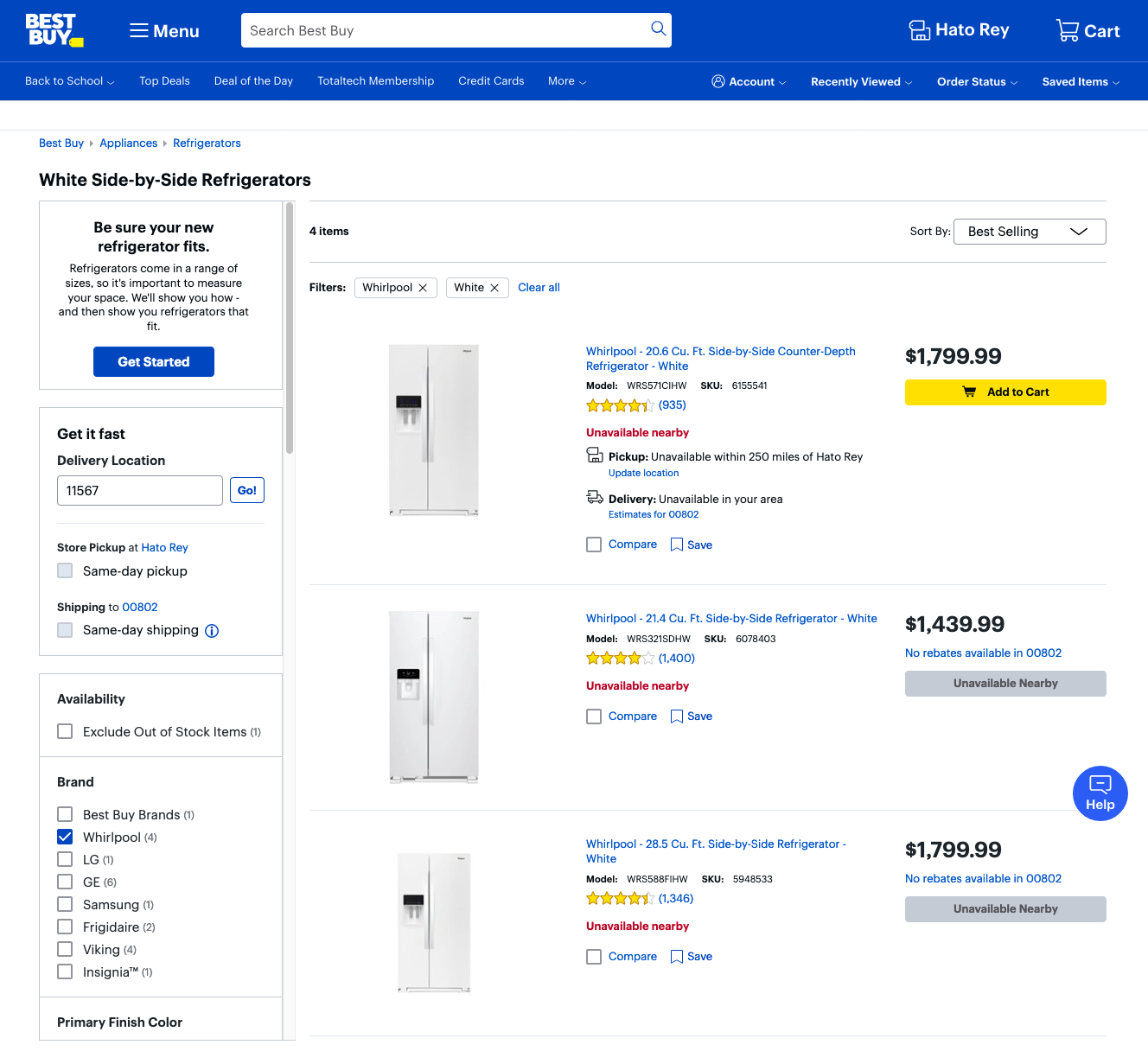This screenshot has height=1051, width=1148.
Task: Open the 28.5 Cu. Ft. refrigerator image
Action: pos(434,923)
